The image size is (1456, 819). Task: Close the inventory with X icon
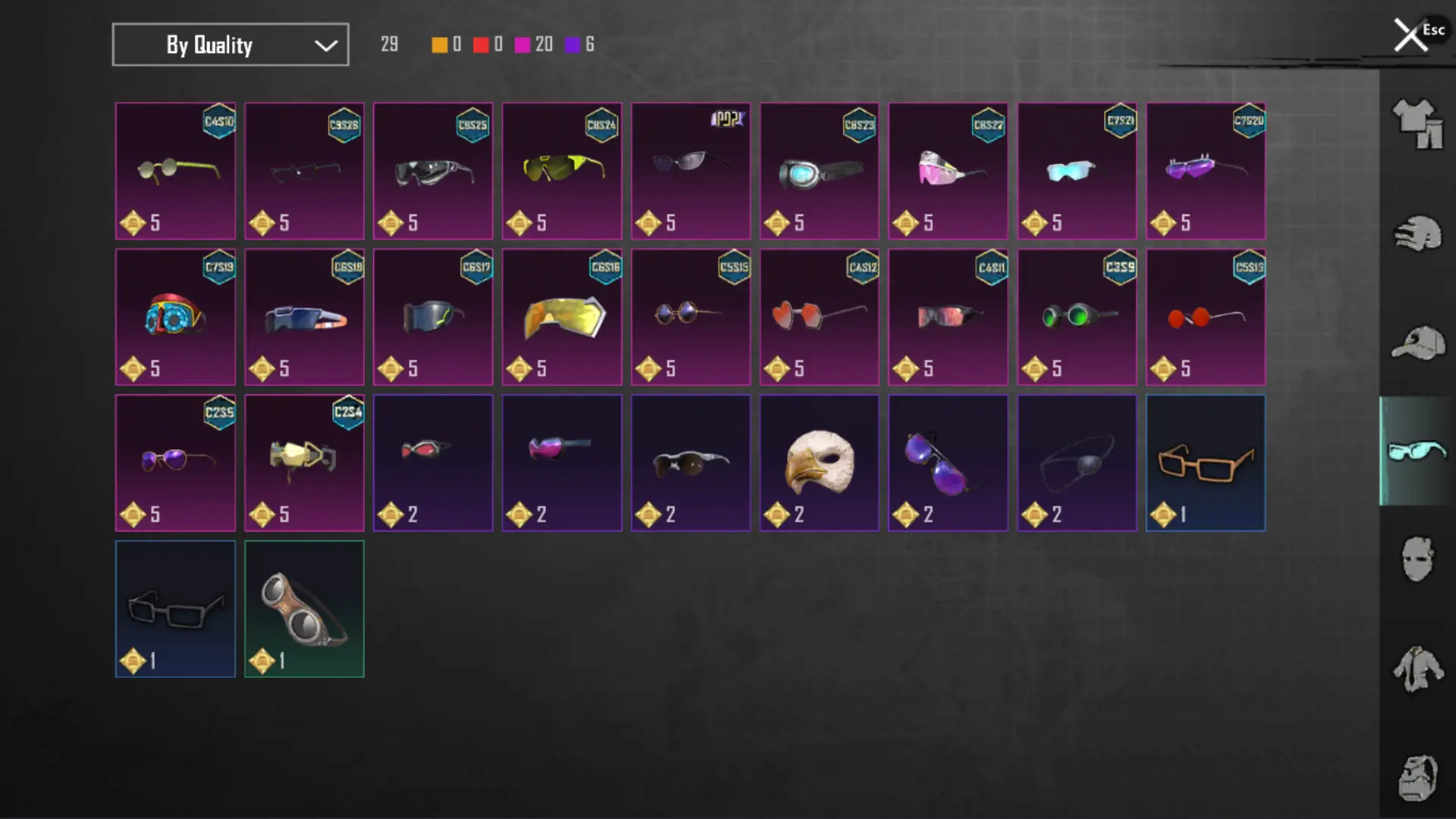click(x=1410, y=35)
